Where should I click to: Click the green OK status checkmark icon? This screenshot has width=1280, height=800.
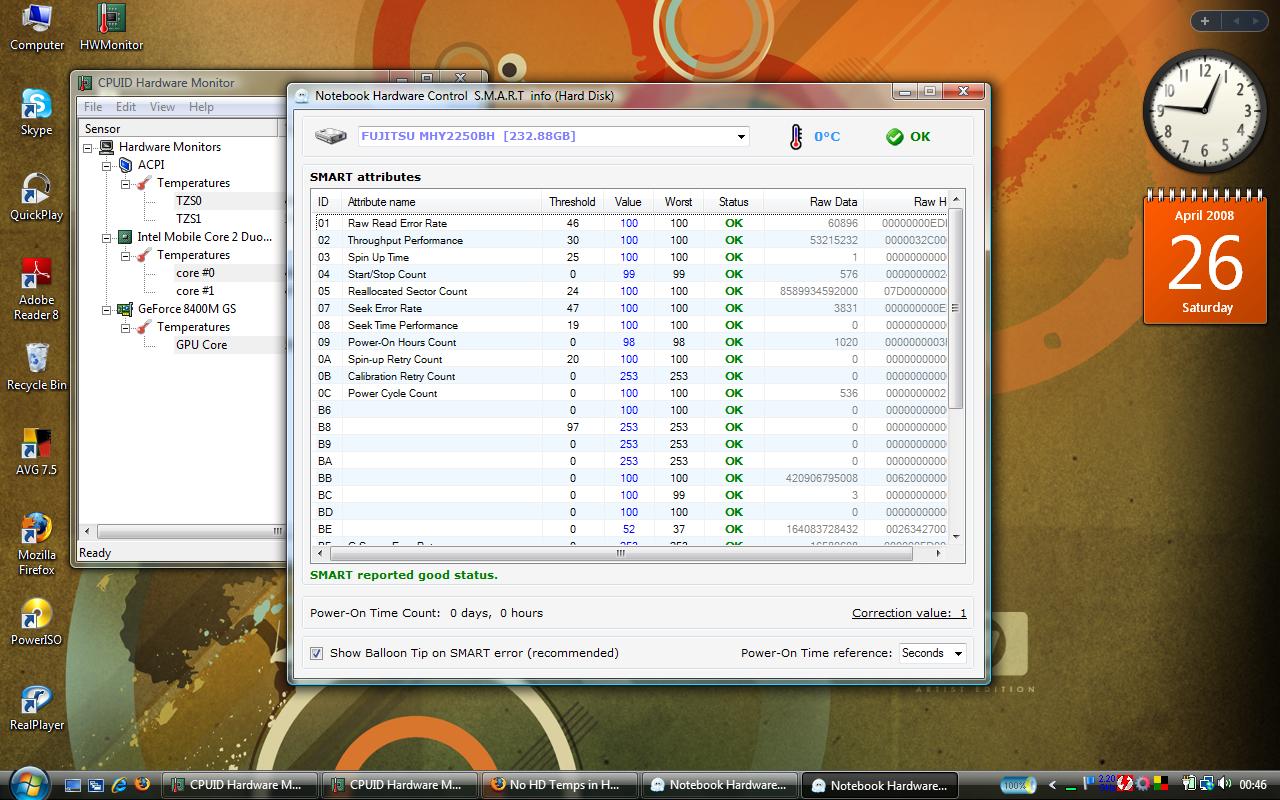click(x=895, y=137)
